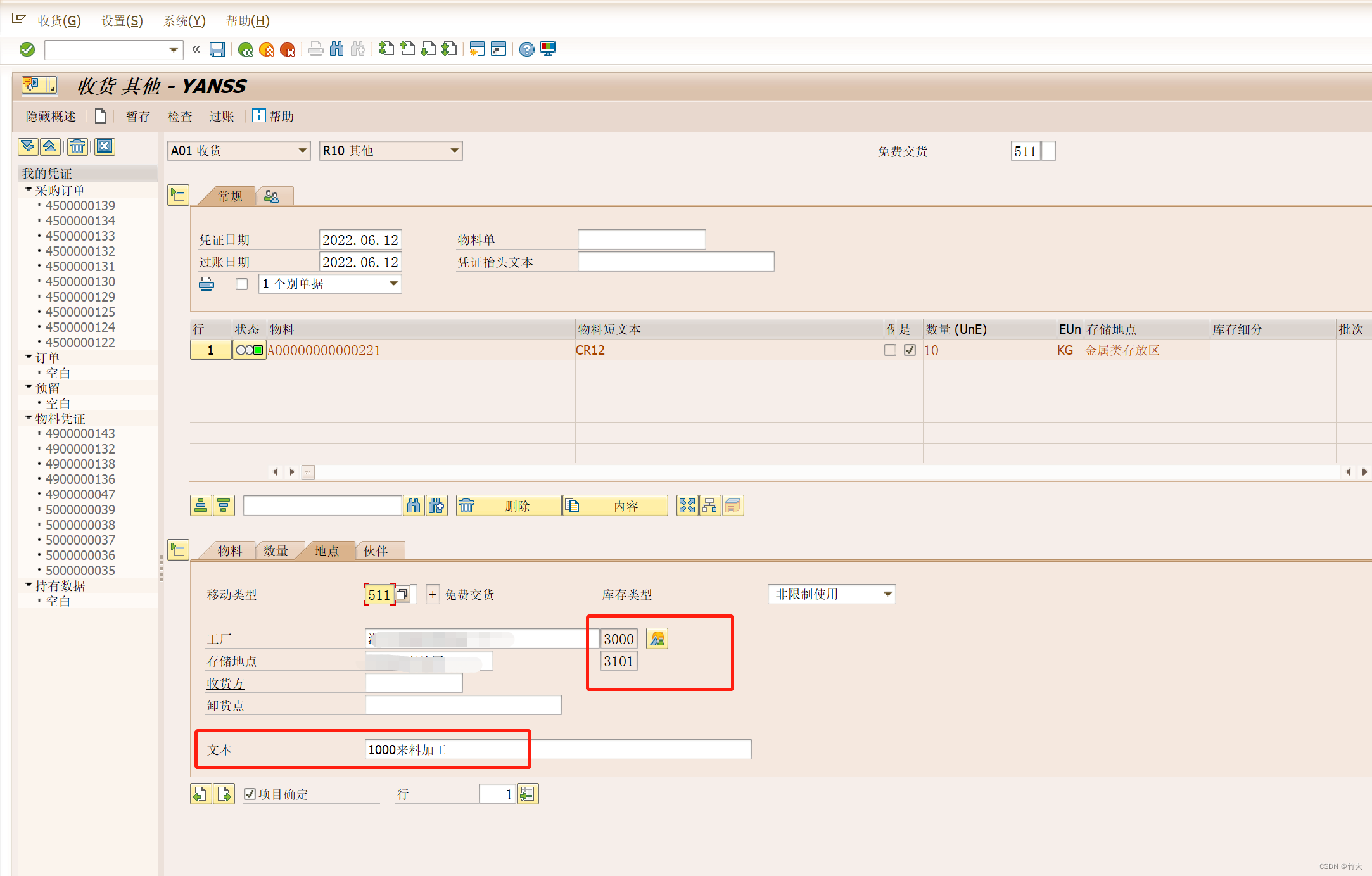Click the Help question mark icon
1372x876 pixels.
click(526, 49)
